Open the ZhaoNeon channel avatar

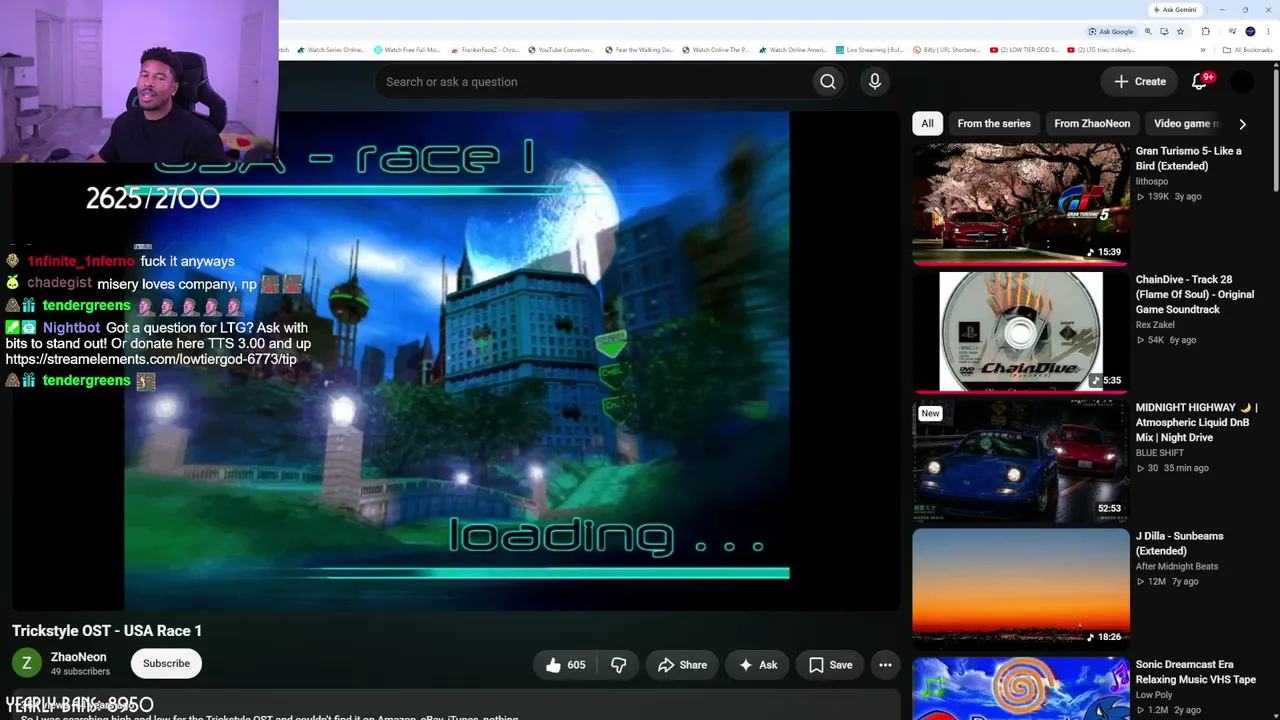27,663
